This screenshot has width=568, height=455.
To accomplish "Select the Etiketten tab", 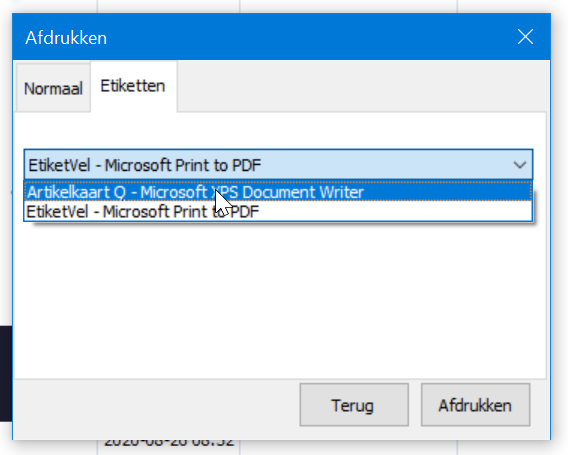I will point(133,86).
